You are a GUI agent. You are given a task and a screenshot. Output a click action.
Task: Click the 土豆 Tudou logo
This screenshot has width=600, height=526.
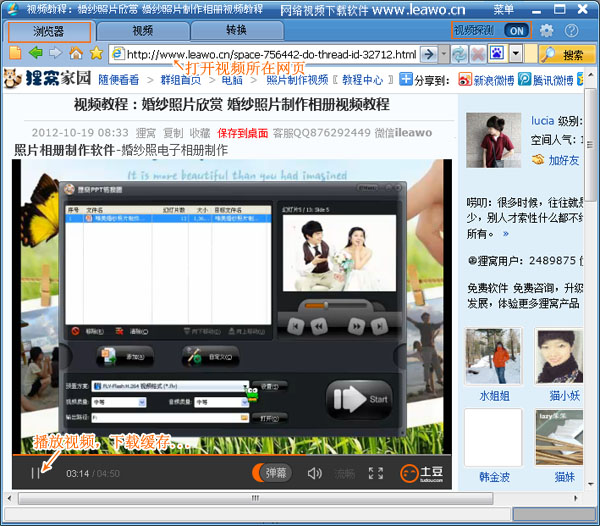[422, 473]
